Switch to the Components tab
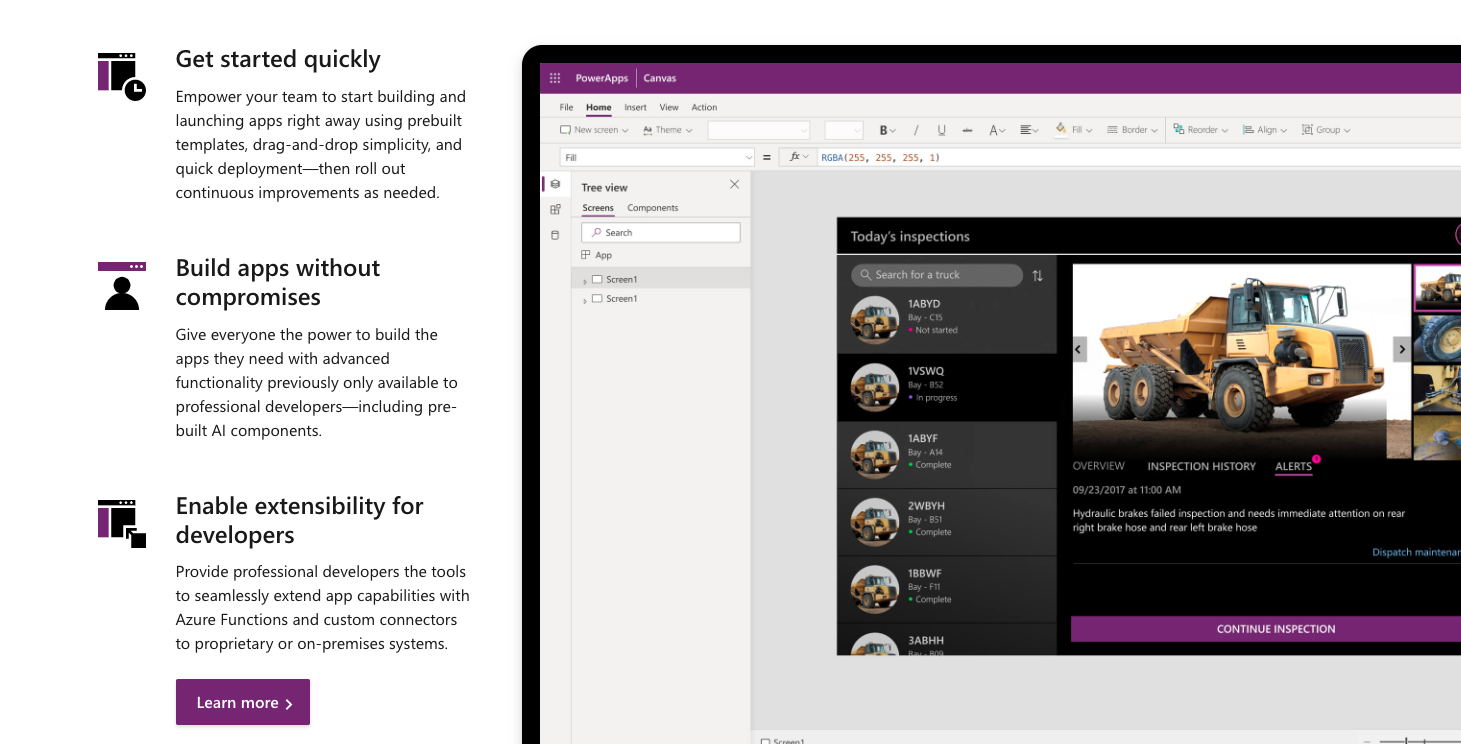The image size is (1461, 744). [x=652, y=208]
